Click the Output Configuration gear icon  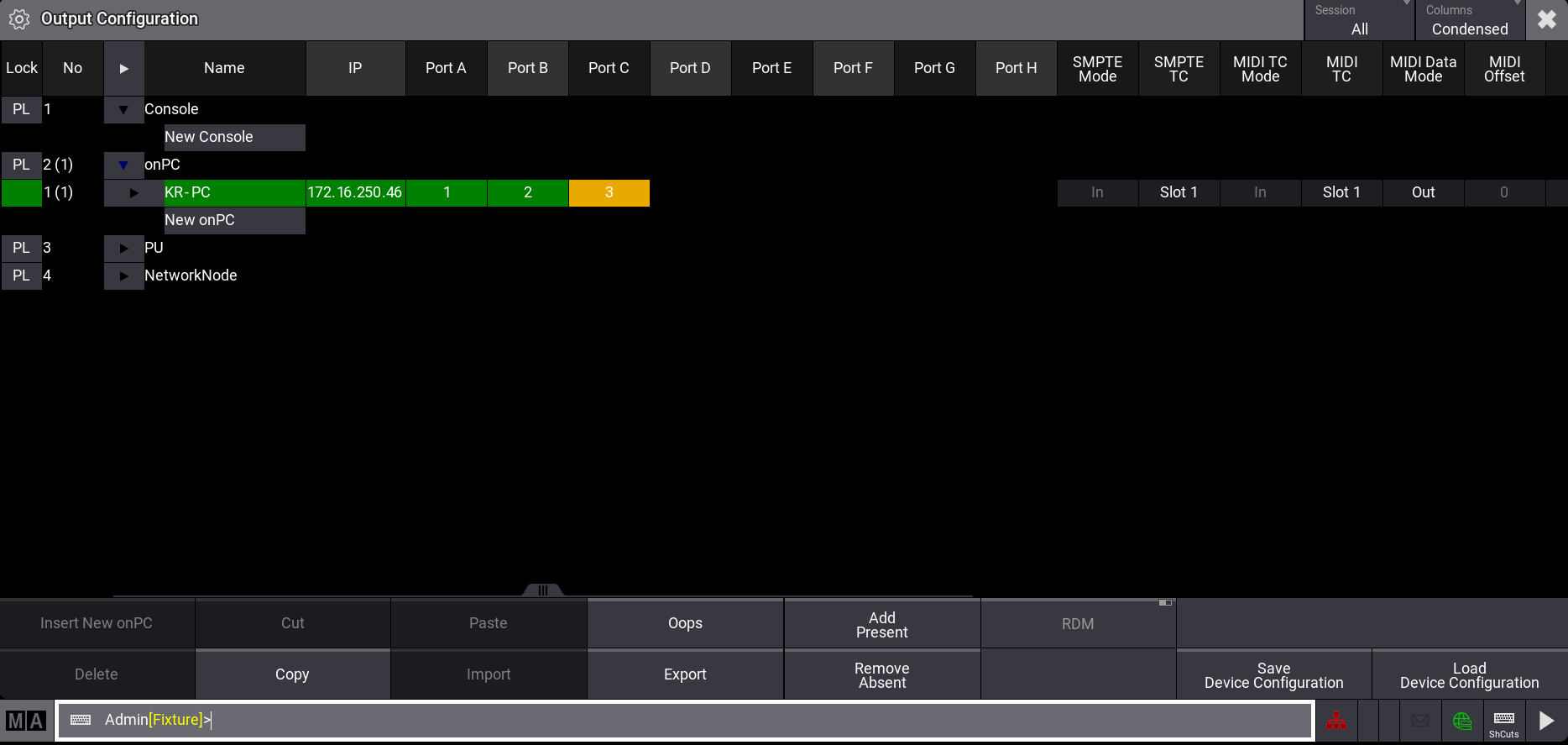click(18, 19)
